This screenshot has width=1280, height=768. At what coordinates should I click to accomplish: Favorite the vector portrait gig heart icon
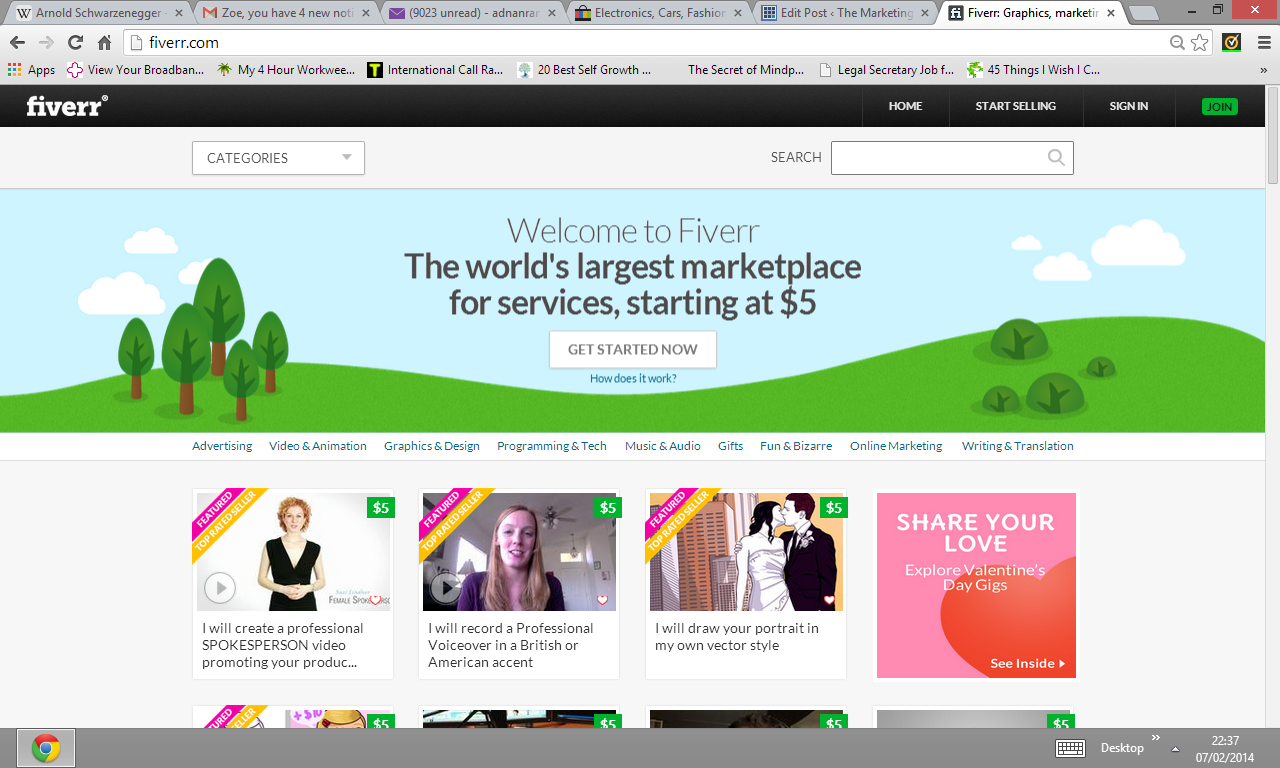[829, 600]
